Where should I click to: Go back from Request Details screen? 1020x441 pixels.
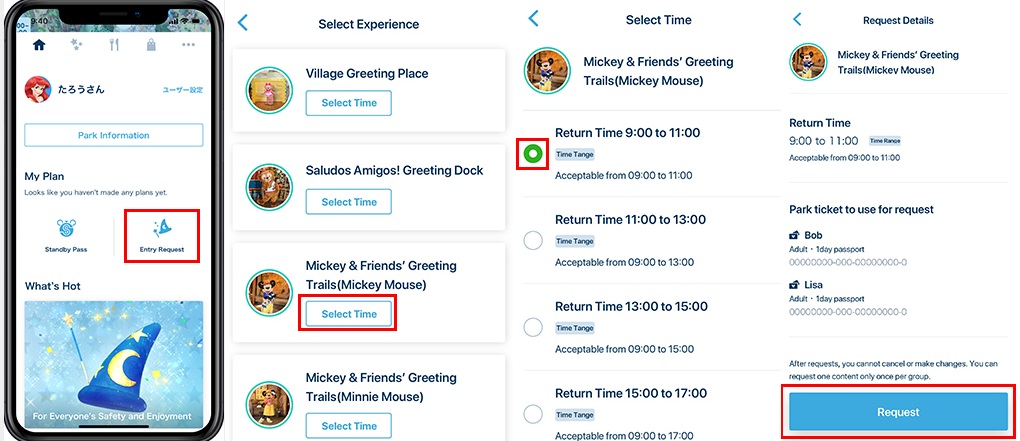pyautogui.click(x=797, y=19)
